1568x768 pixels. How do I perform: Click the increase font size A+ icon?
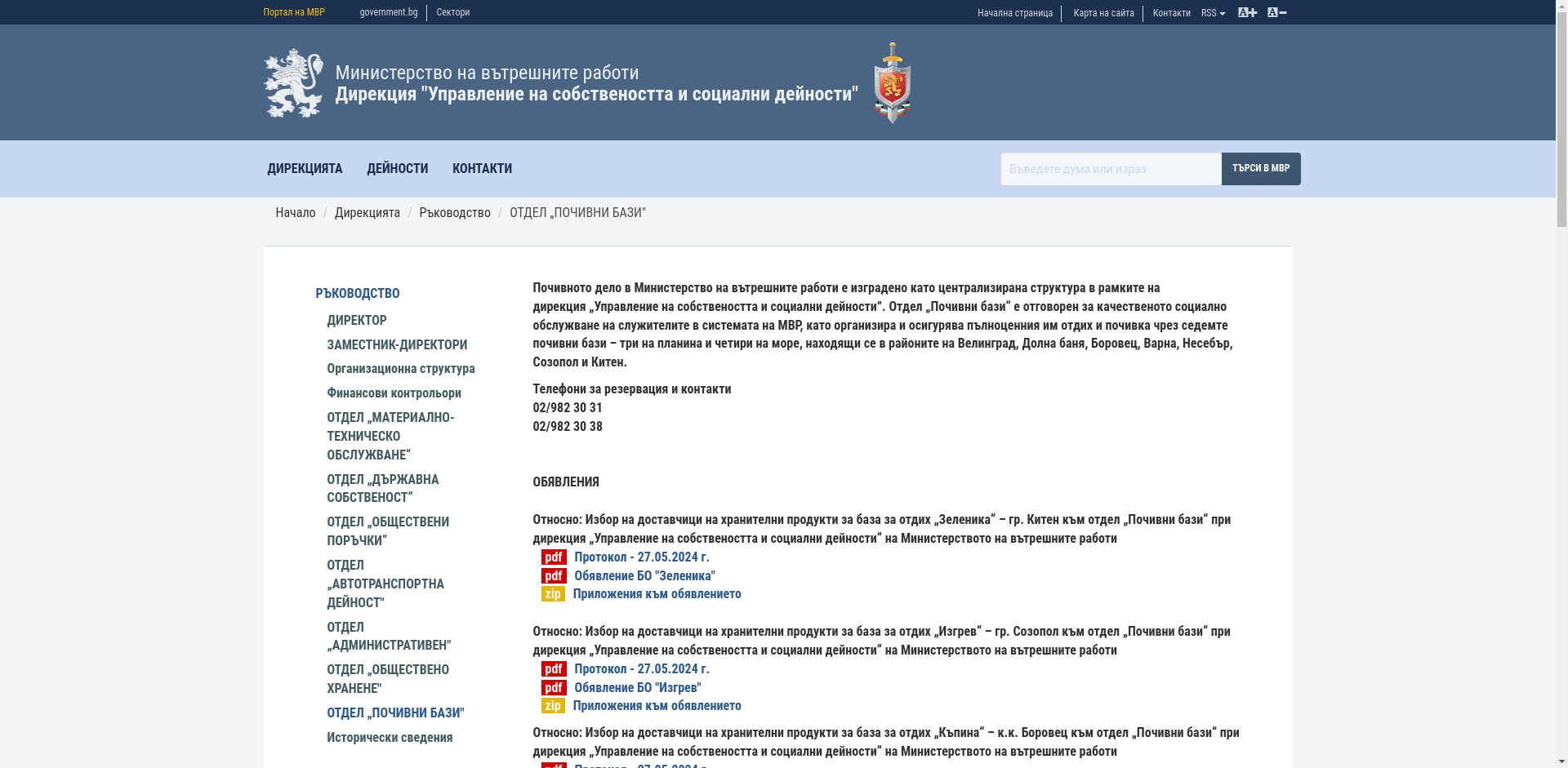pyautogui.click(x=1247, y=12)
